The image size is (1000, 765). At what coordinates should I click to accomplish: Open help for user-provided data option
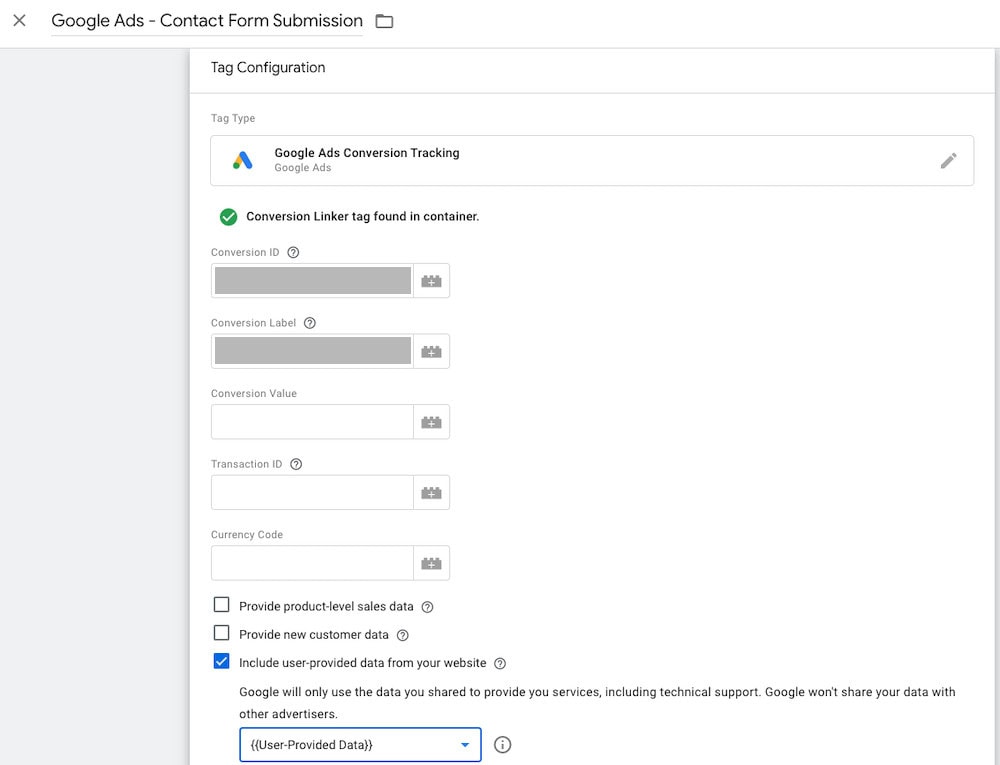point(501,664)
